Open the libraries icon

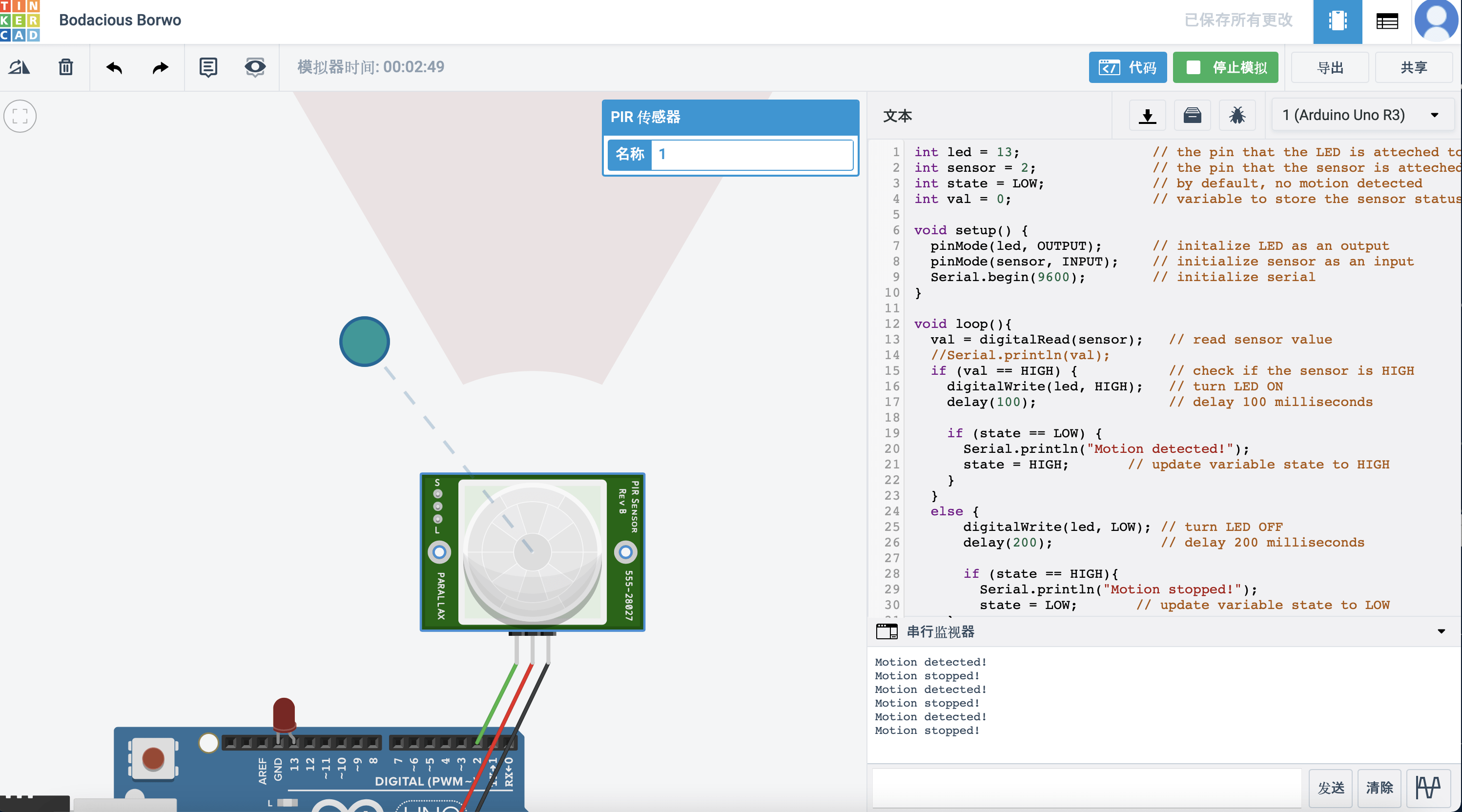tap(1192, 116)
